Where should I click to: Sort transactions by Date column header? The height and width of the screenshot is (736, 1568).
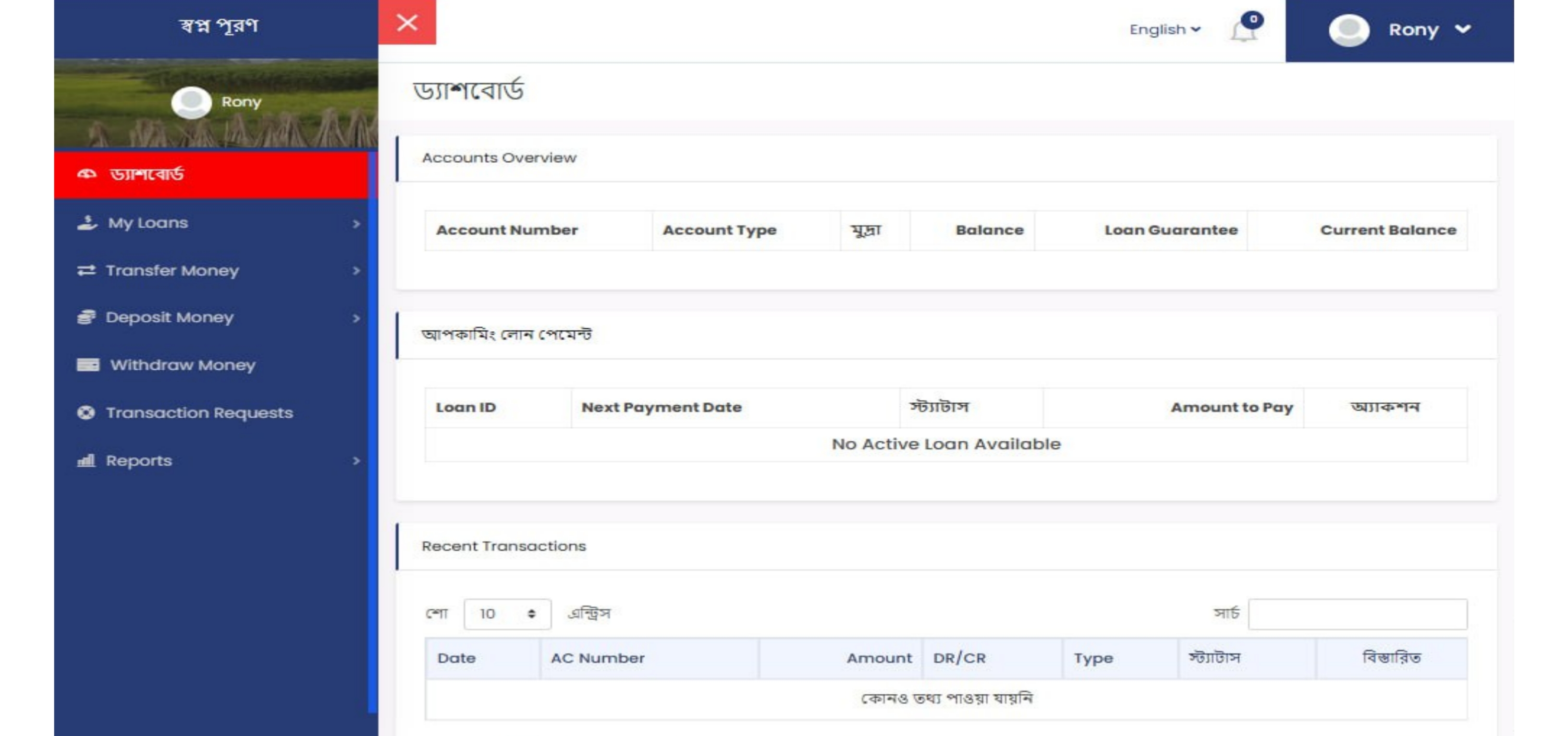click(x=456, y=658)
